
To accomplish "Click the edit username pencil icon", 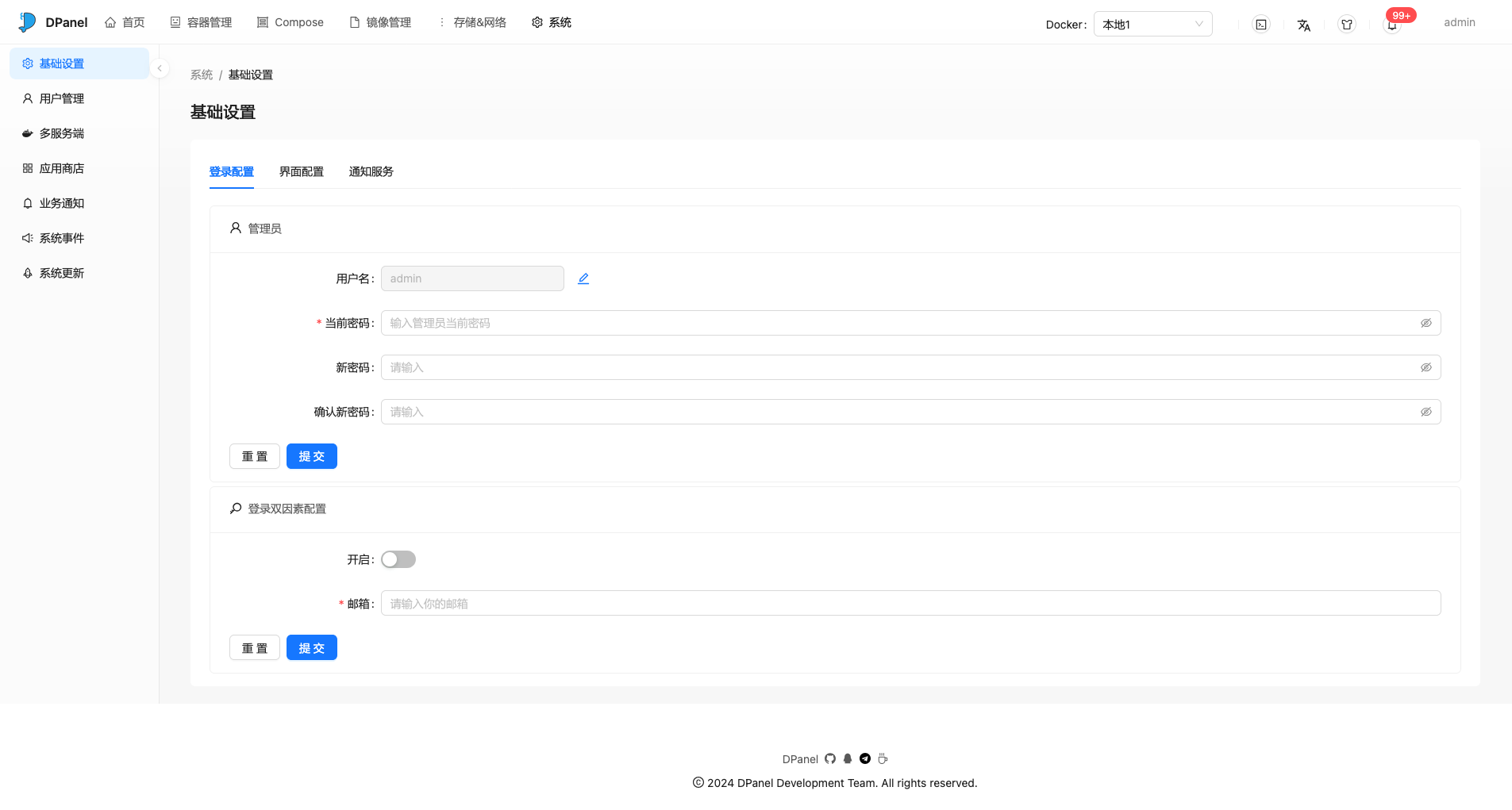I will 583,278.
